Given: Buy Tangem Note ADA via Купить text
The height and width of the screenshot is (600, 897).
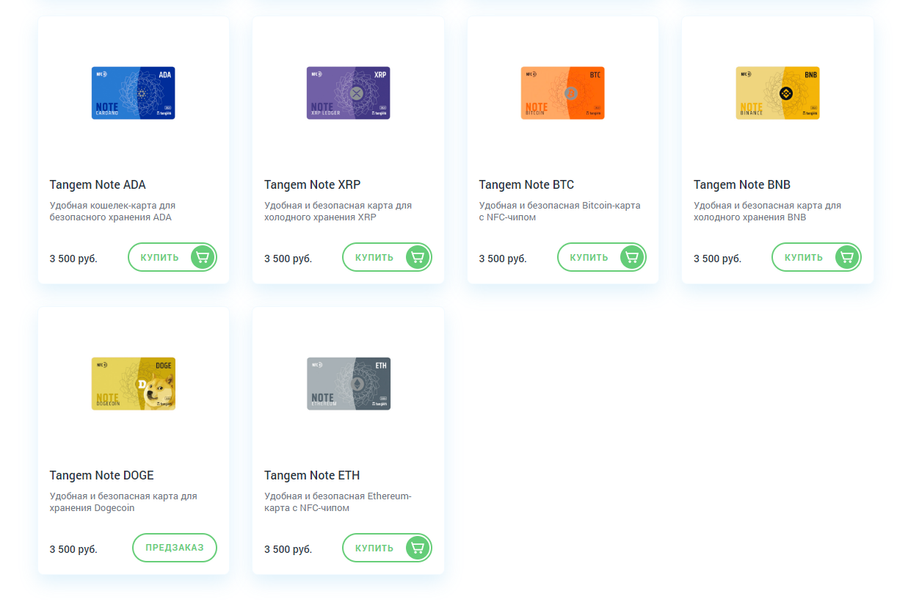Looking at the screenshot, I should [x=160, y=257].
